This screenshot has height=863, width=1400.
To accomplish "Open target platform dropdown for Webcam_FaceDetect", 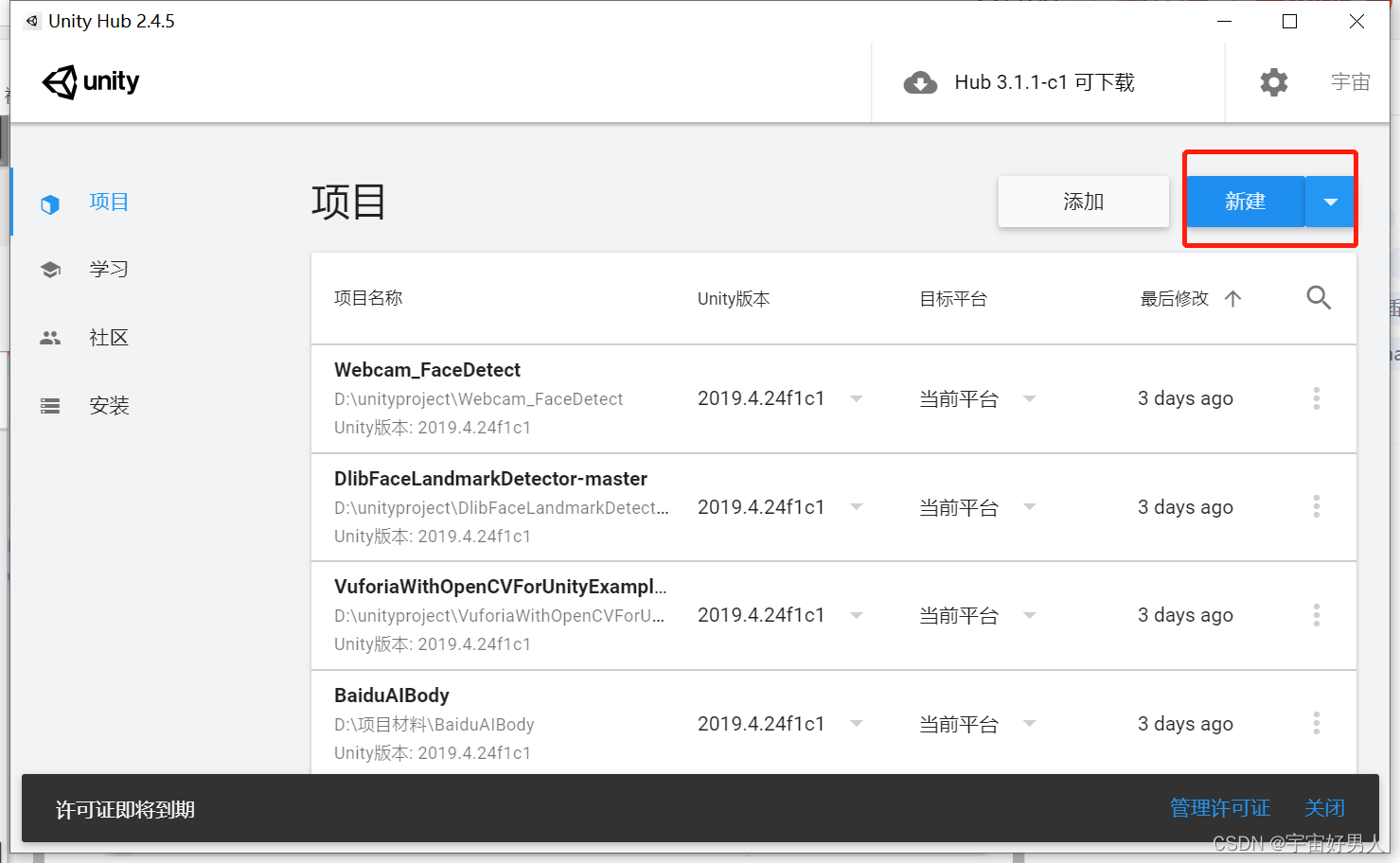I will [x=1030, y=399].
